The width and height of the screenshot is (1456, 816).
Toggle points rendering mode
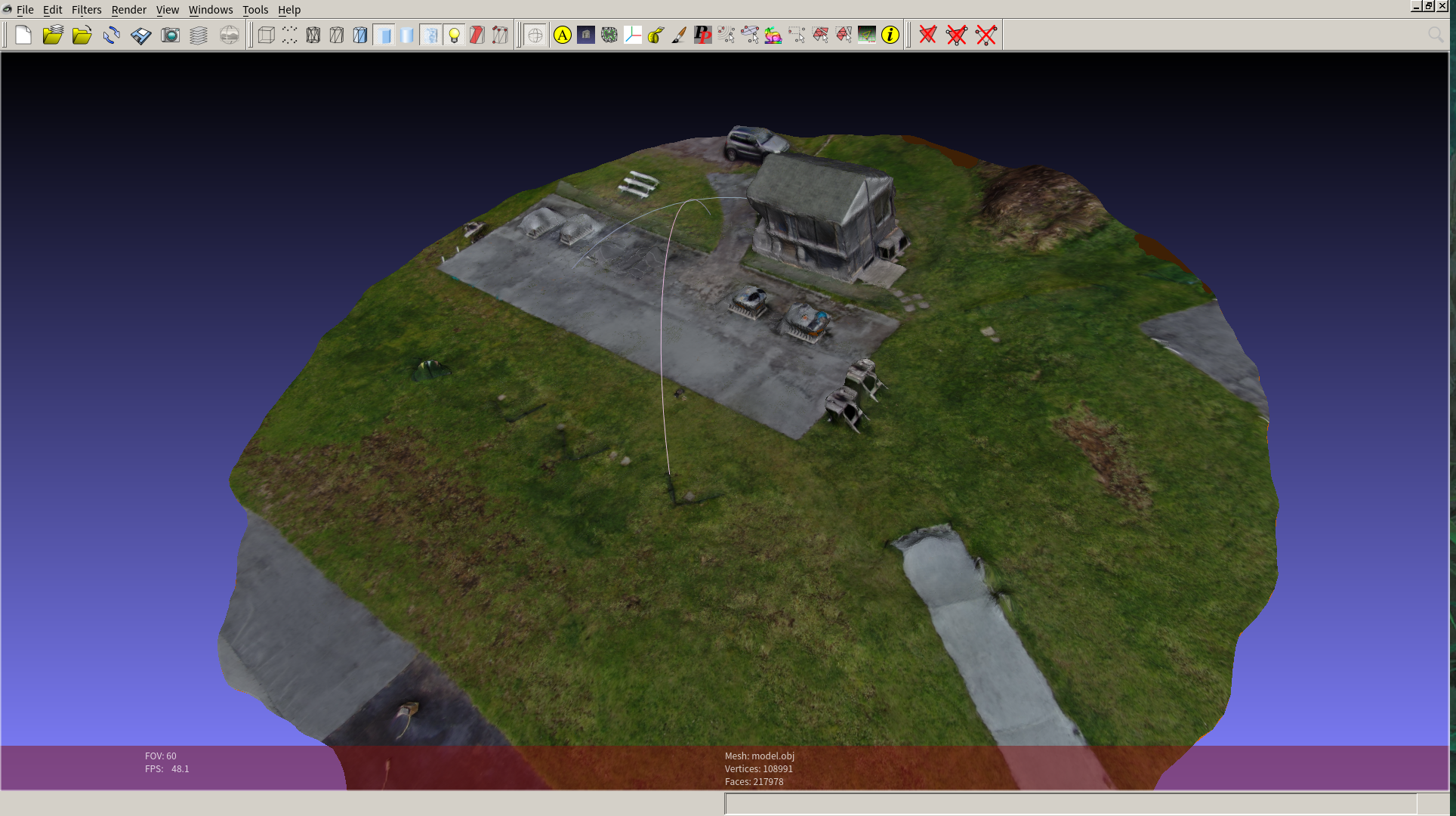point(289,35)
